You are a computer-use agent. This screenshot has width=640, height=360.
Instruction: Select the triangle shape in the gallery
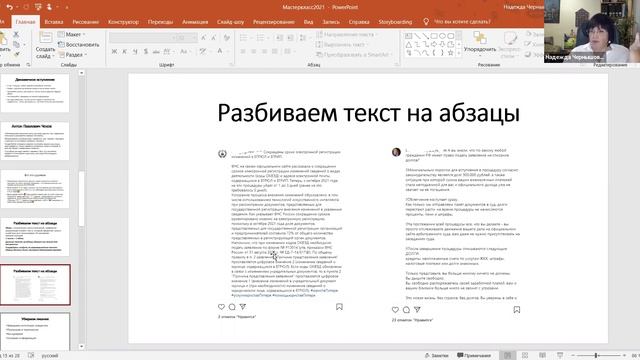pyautogui.click(x=409, y=44)
